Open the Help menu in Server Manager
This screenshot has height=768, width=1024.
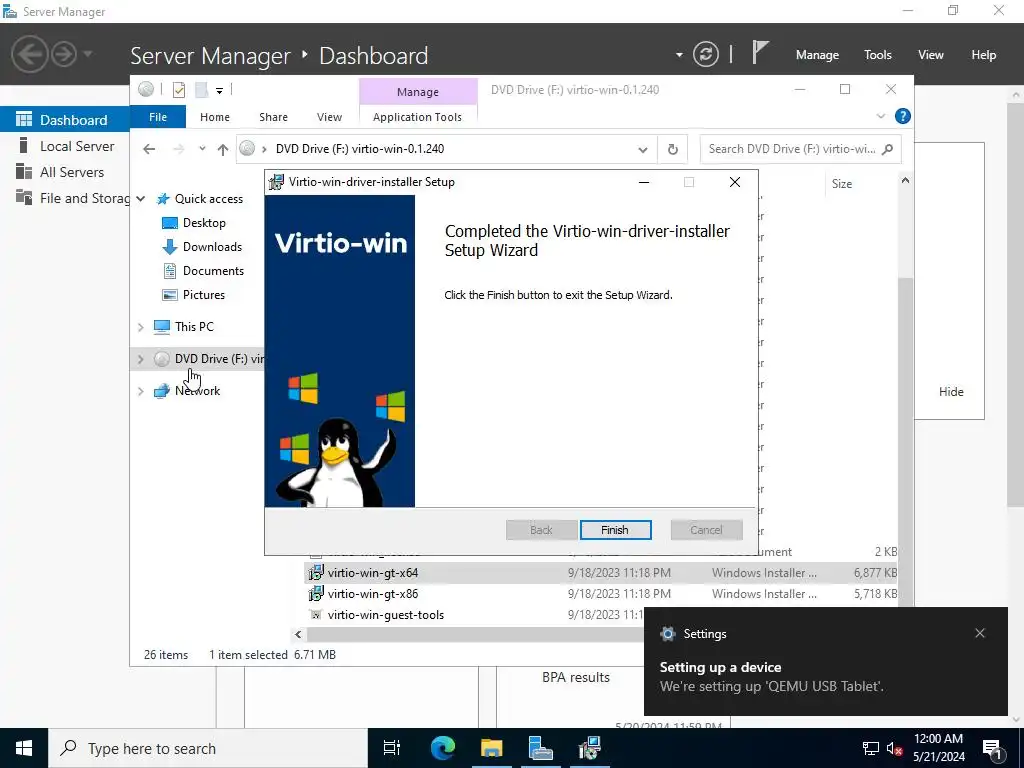coord(984,55)
